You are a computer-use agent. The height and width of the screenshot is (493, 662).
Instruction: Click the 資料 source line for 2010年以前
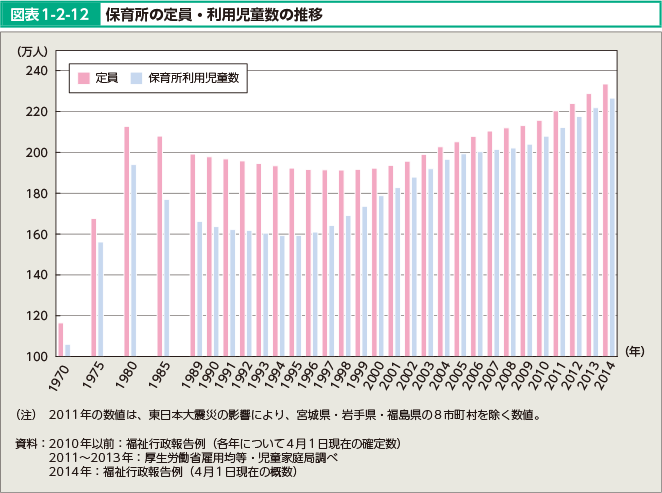[210, 442]
